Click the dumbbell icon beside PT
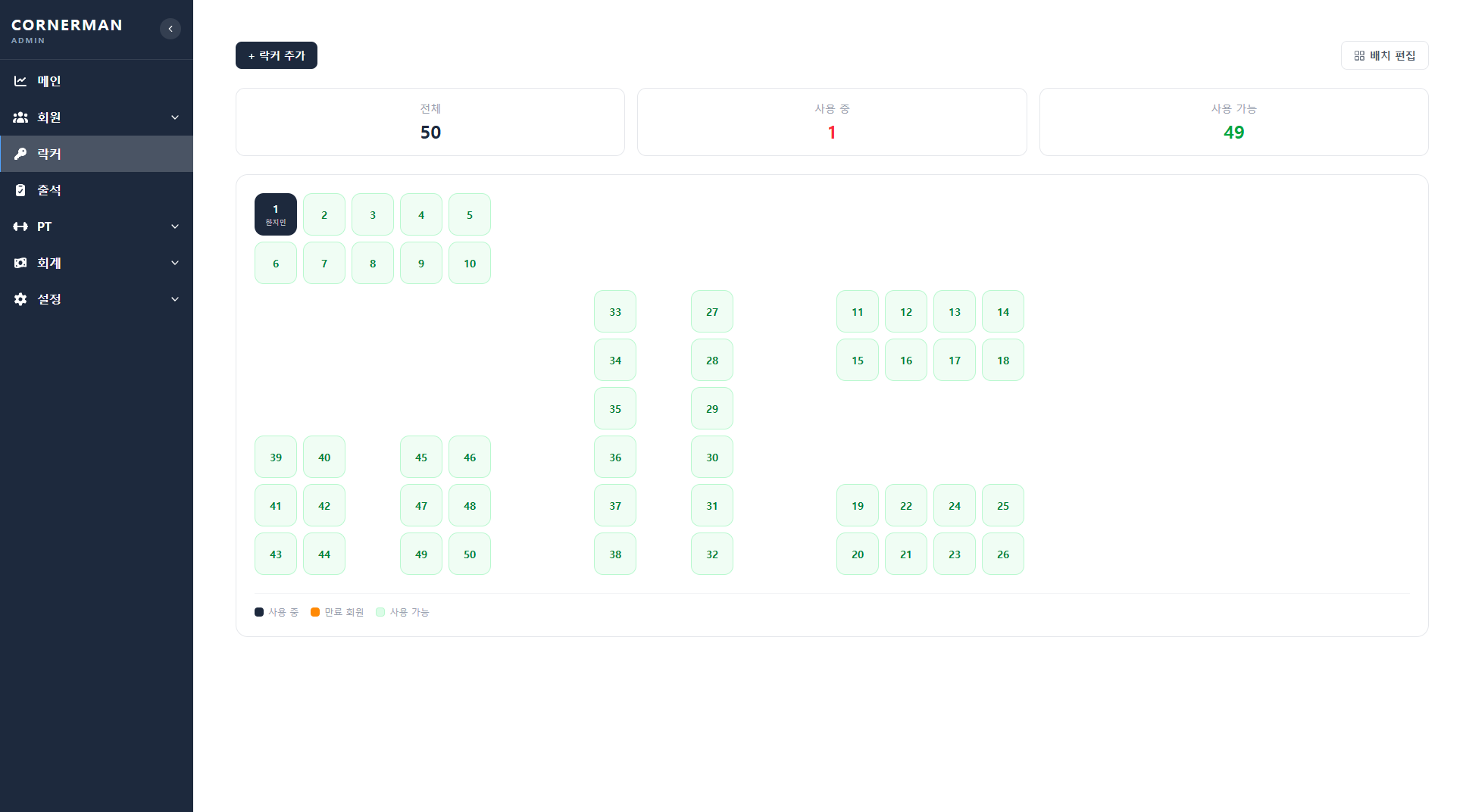 click(20, 226)
